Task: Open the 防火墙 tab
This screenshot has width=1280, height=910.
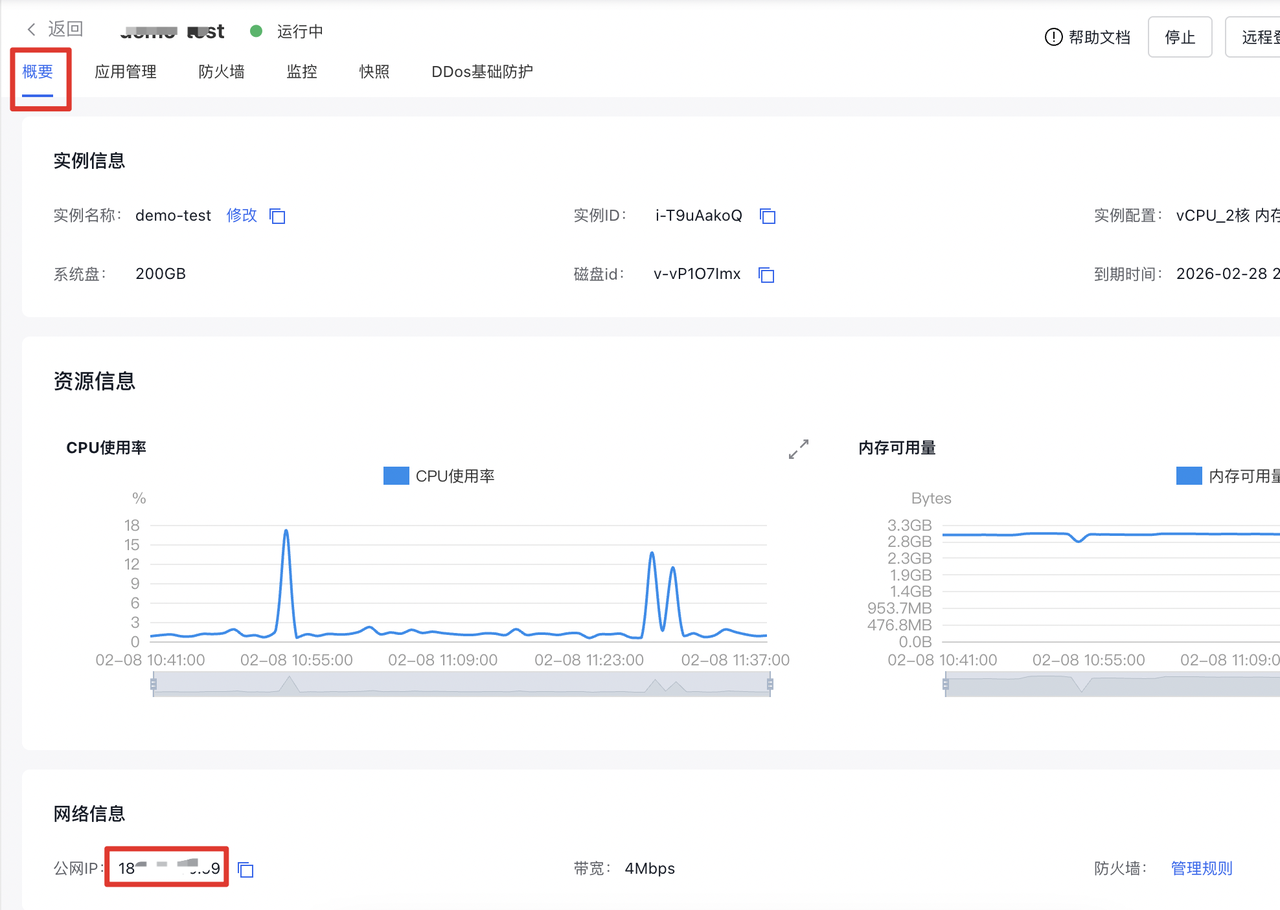Action: pyautogui.click(x=221, y=72)
